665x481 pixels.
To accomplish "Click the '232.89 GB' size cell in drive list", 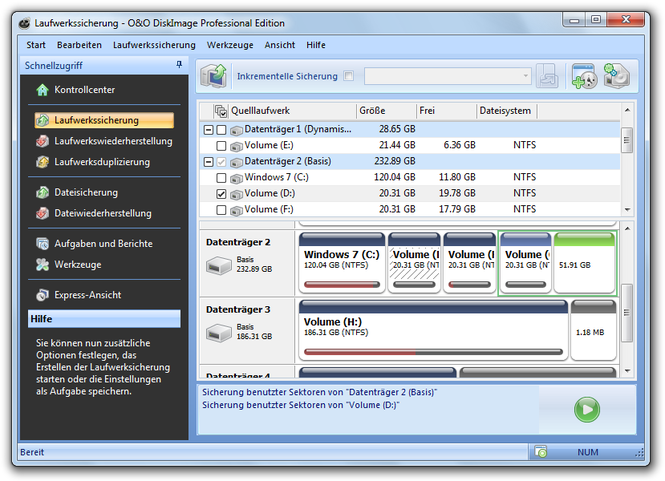I will (395, 161).
